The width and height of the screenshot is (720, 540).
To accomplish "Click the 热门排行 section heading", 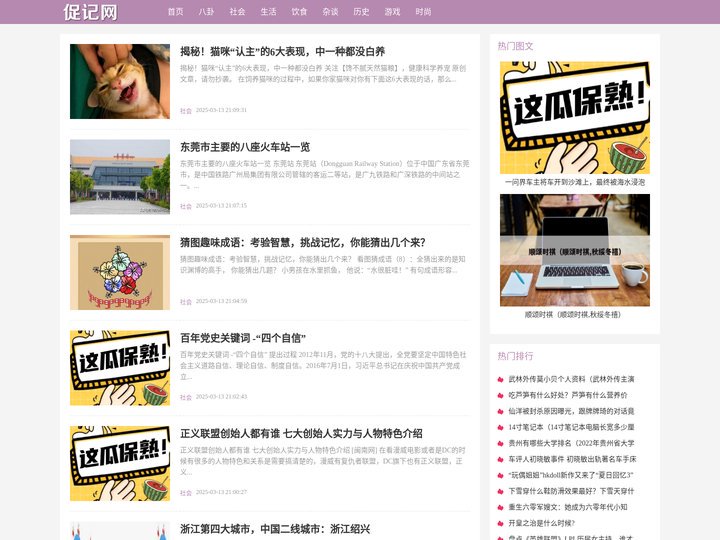I will click(x=515, y=356).
